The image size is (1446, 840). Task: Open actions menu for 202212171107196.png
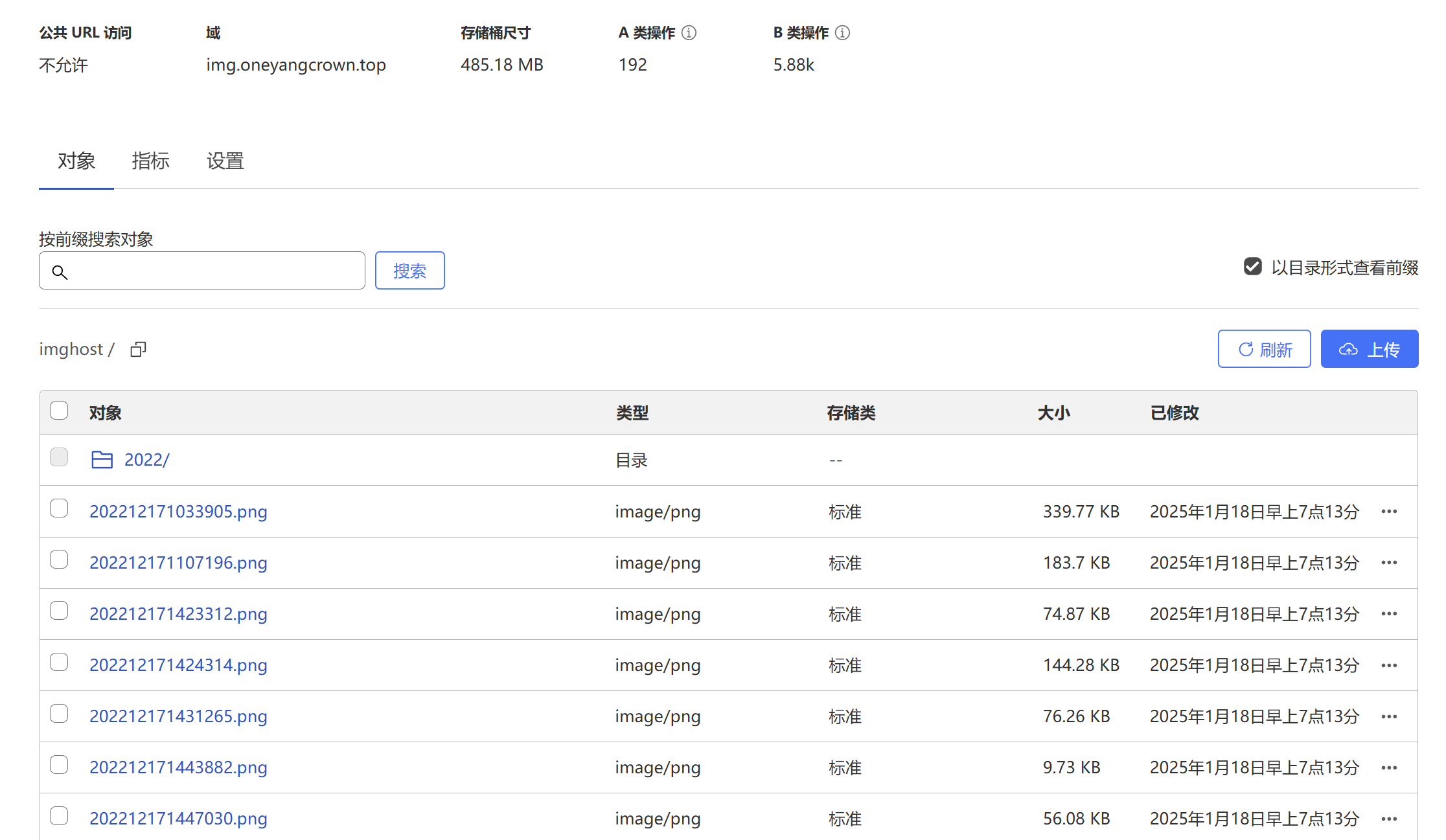coord(1389,563)
